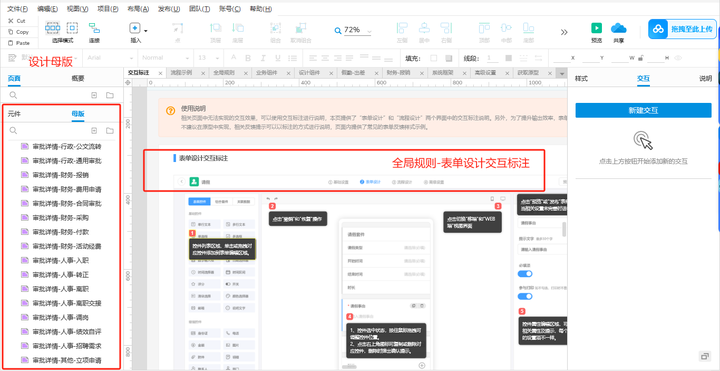Open the 发布(U) menu
The height and width of the screenshot is (371, 720).
[169, 9]
